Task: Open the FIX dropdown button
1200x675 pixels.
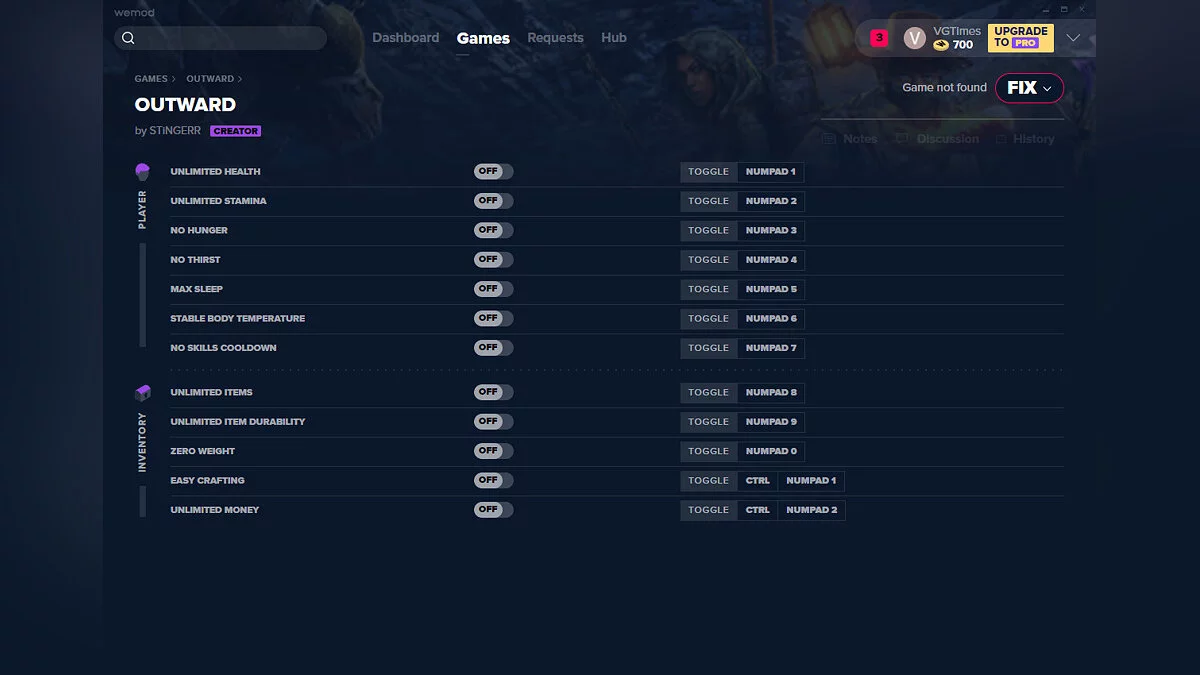Action: pyautogui.click(x=1029, y=88)
